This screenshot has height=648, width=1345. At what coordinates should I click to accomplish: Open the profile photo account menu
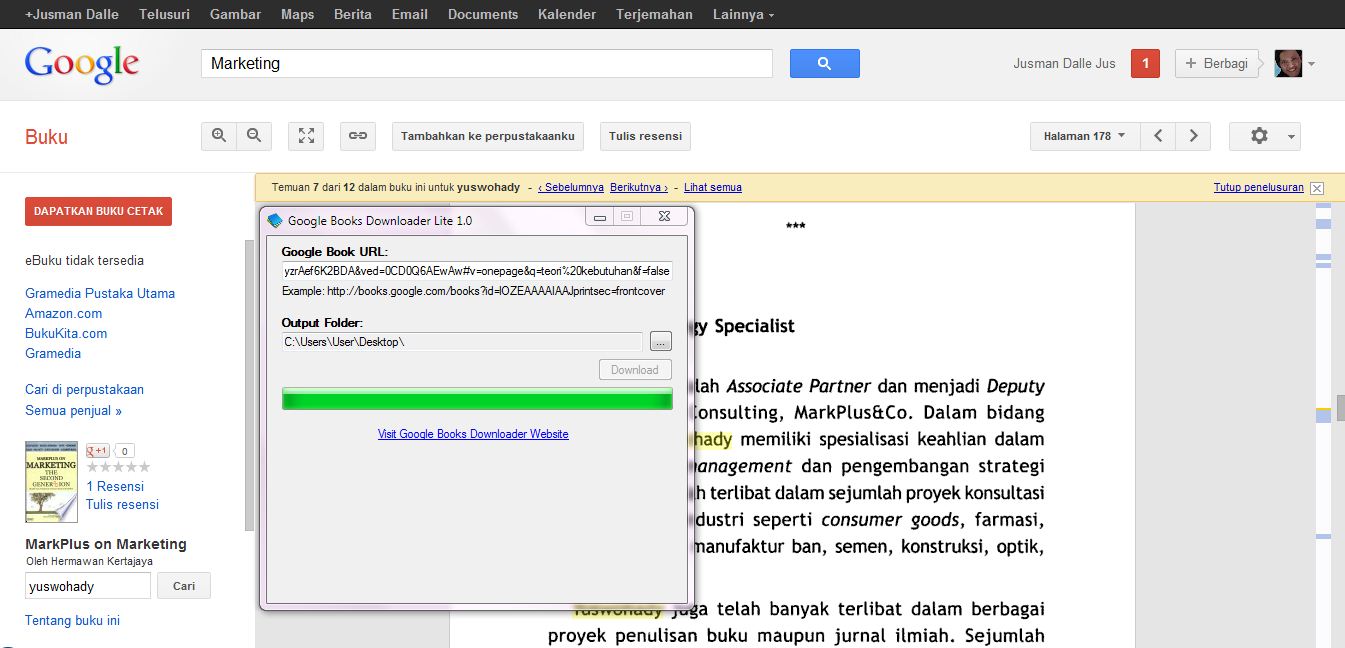[x=1294, y=63]
